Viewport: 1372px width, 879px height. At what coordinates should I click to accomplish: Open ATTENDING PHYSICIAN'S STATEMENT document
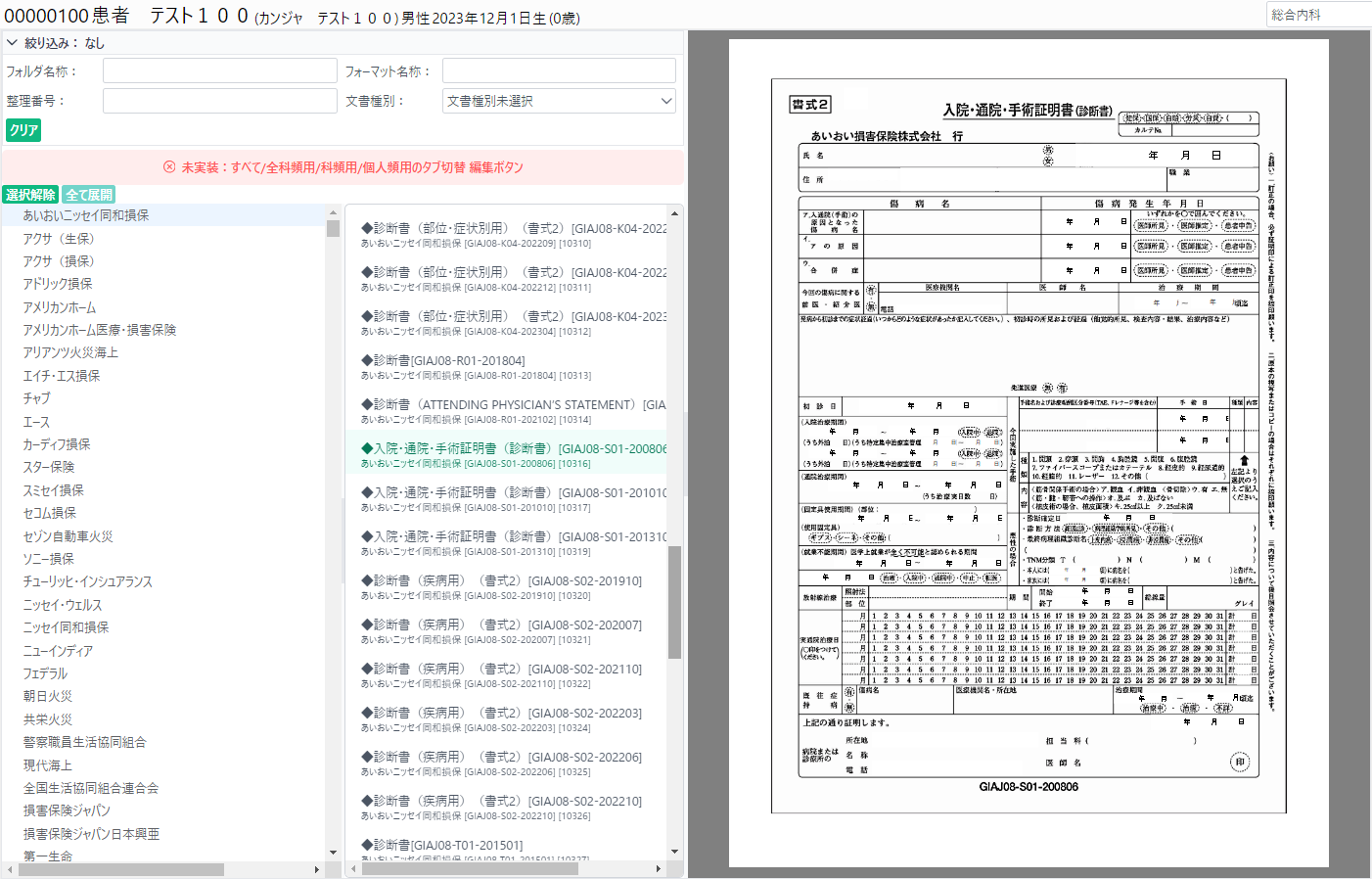pos(507,411)
